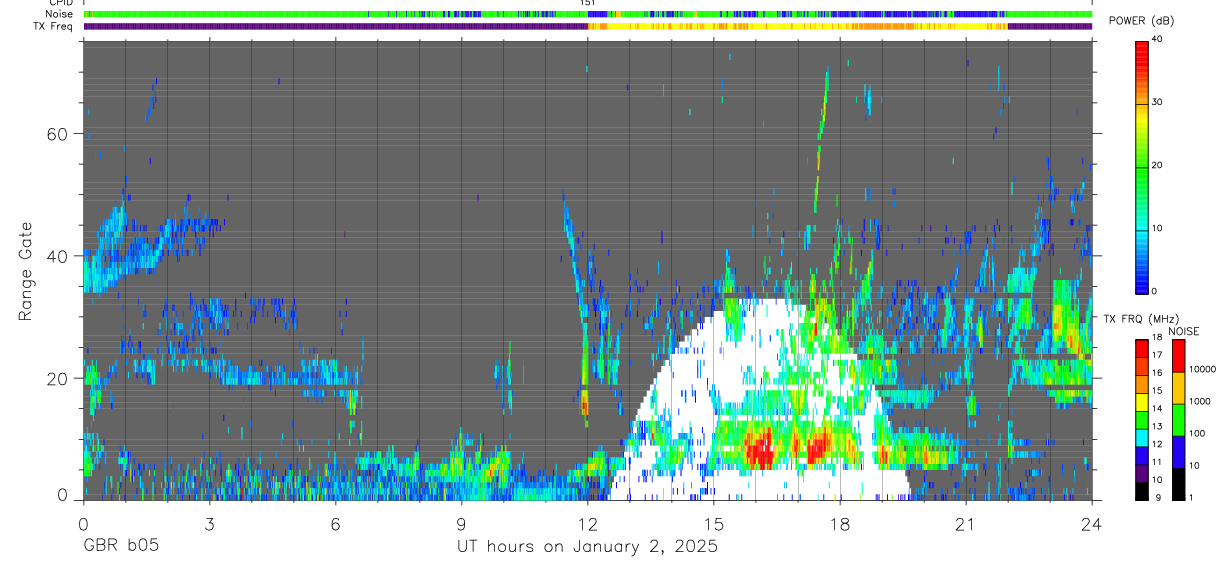Click the green 100–1000 NOISE legend swatch
Screen dimensions: 1228x567
point(1177,420)
